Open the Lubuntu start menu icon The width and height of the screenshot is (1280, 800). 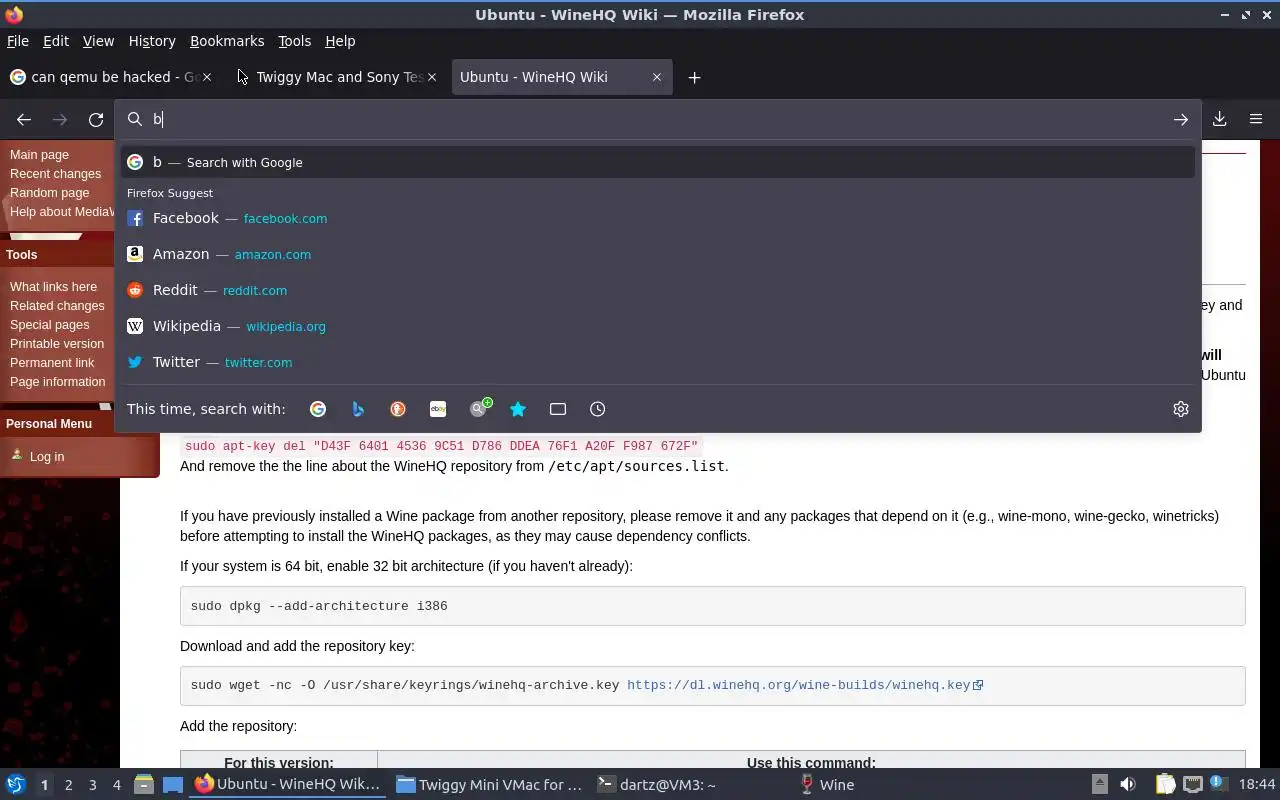(x=16, y=785)
